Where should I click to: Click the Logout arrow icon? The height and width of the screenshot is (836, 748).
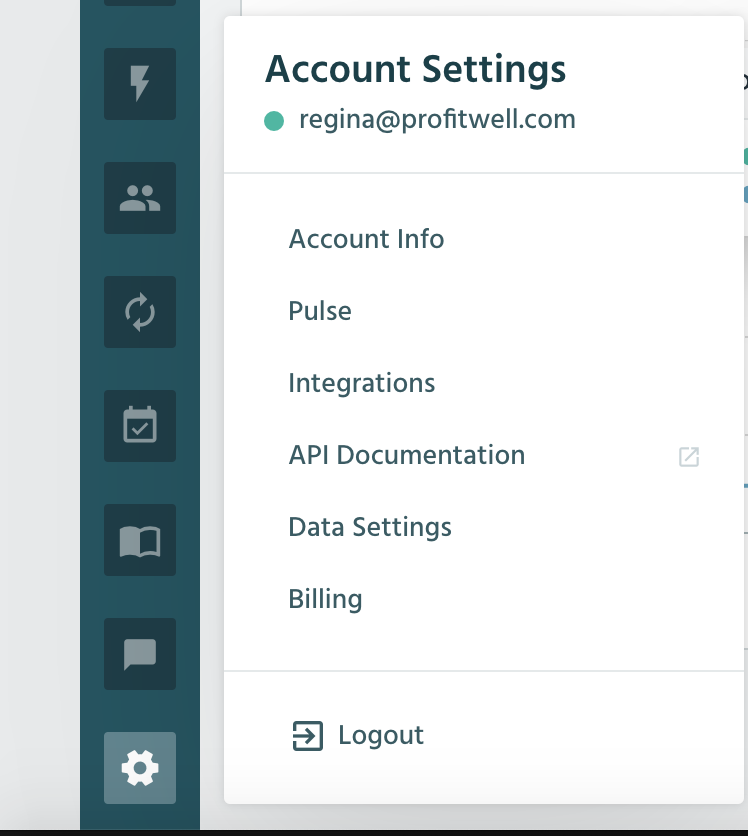coord(308,736)
